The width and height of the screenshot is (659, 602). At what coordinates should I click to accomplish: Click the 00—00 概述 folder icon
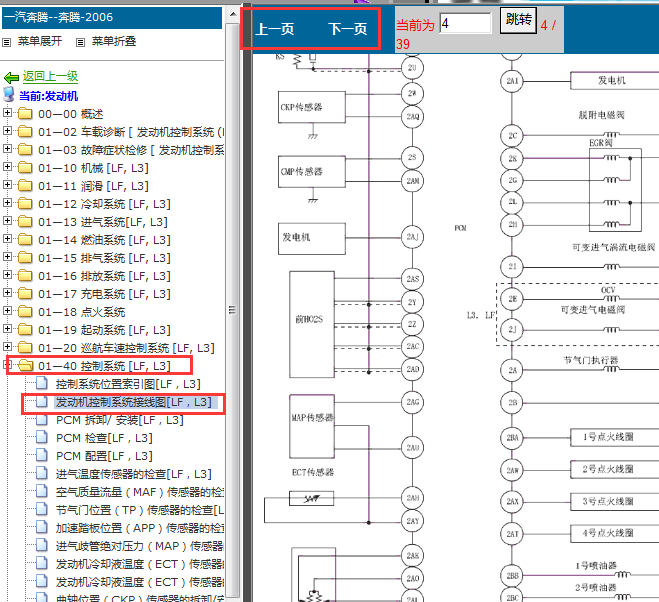[x=25, y=113]
